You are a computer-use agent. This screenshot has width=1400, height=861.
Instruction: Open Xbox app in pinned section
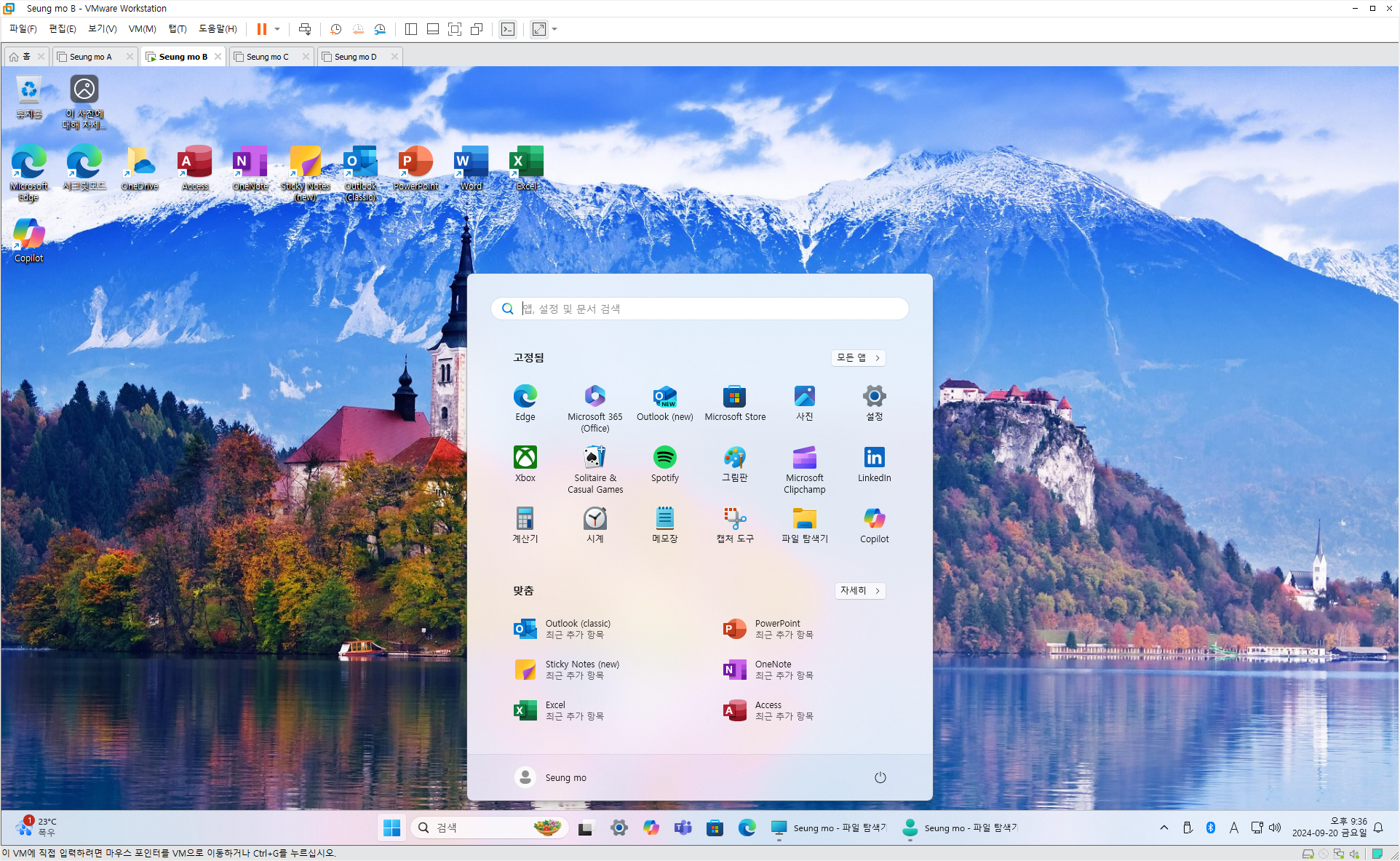(525, 464)
